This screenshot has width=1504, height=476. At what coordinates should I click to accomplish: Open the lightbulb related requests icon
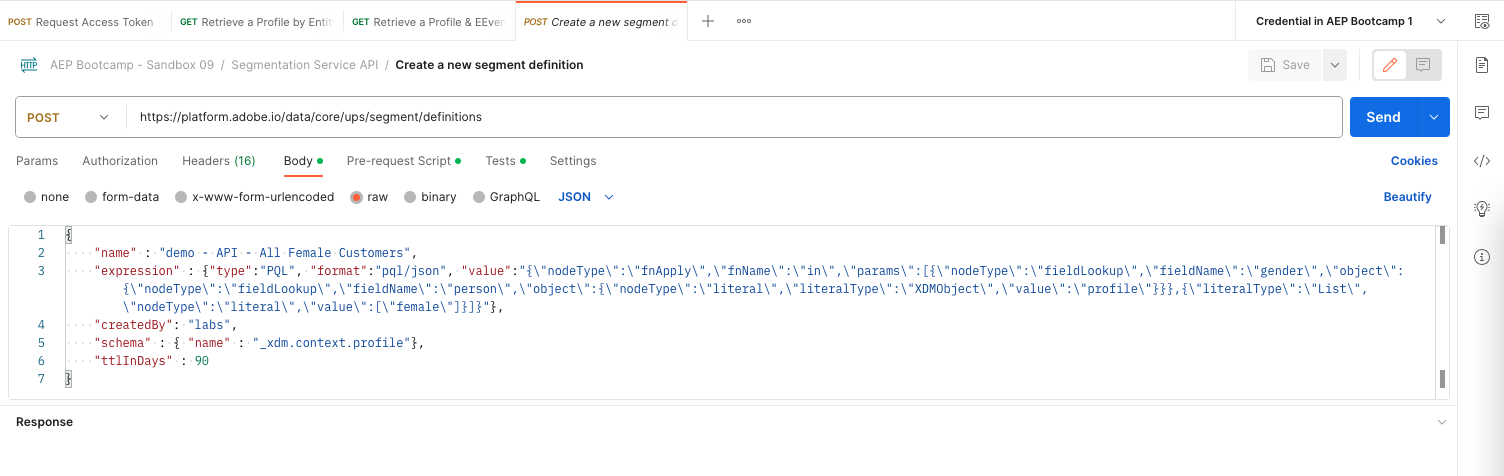click(1482, 209)
